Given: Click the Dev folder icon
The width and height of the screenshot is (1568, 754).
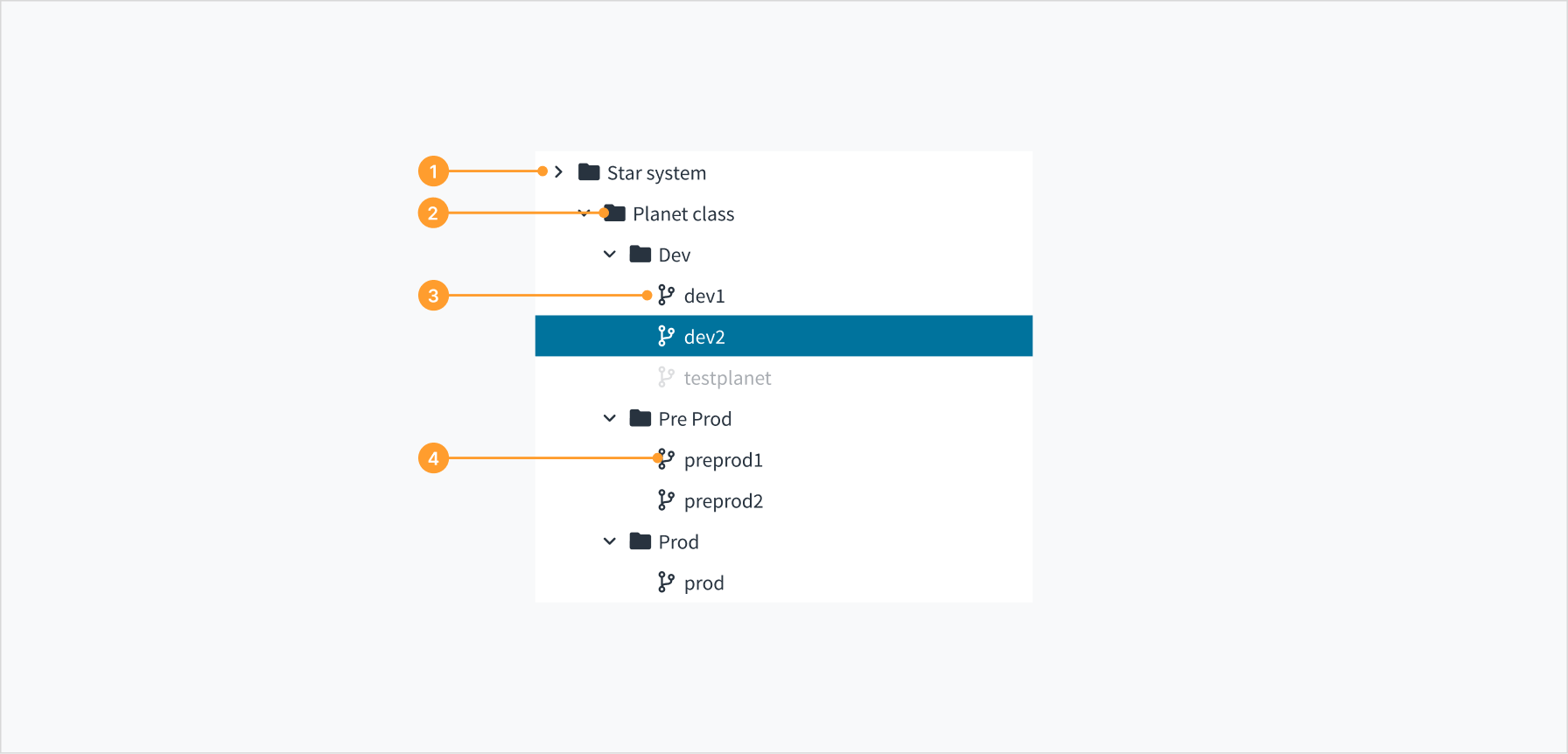Looking at the screenshot, I should [640, 255].
